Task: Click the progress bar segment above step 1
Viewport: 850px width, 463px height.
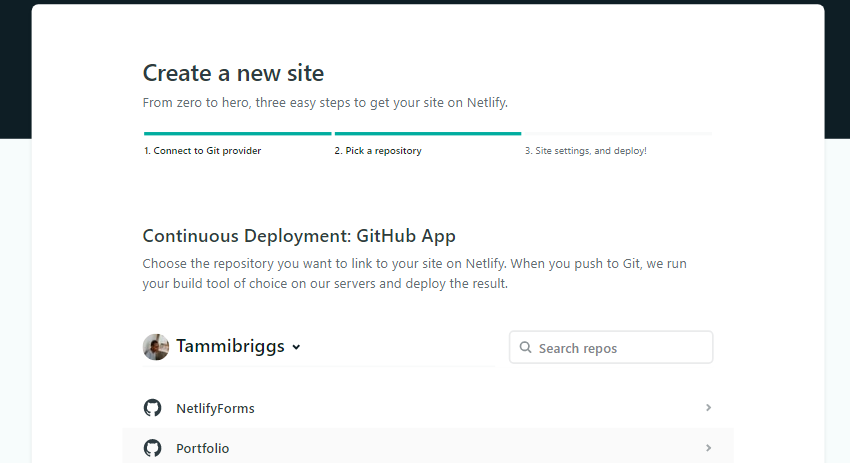Action: 237,133
